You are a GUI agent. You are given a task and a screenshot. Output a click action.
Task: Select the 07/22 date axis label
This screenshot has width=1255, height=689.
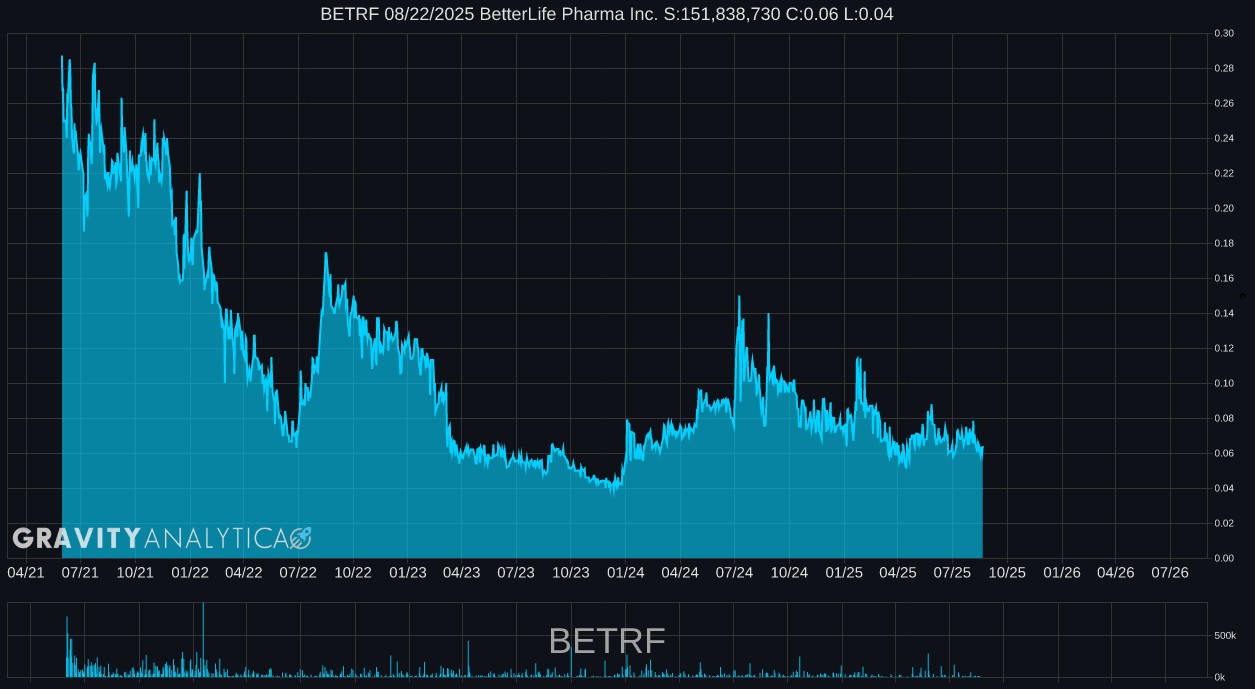pyautogui.click(x=298, y=573)
